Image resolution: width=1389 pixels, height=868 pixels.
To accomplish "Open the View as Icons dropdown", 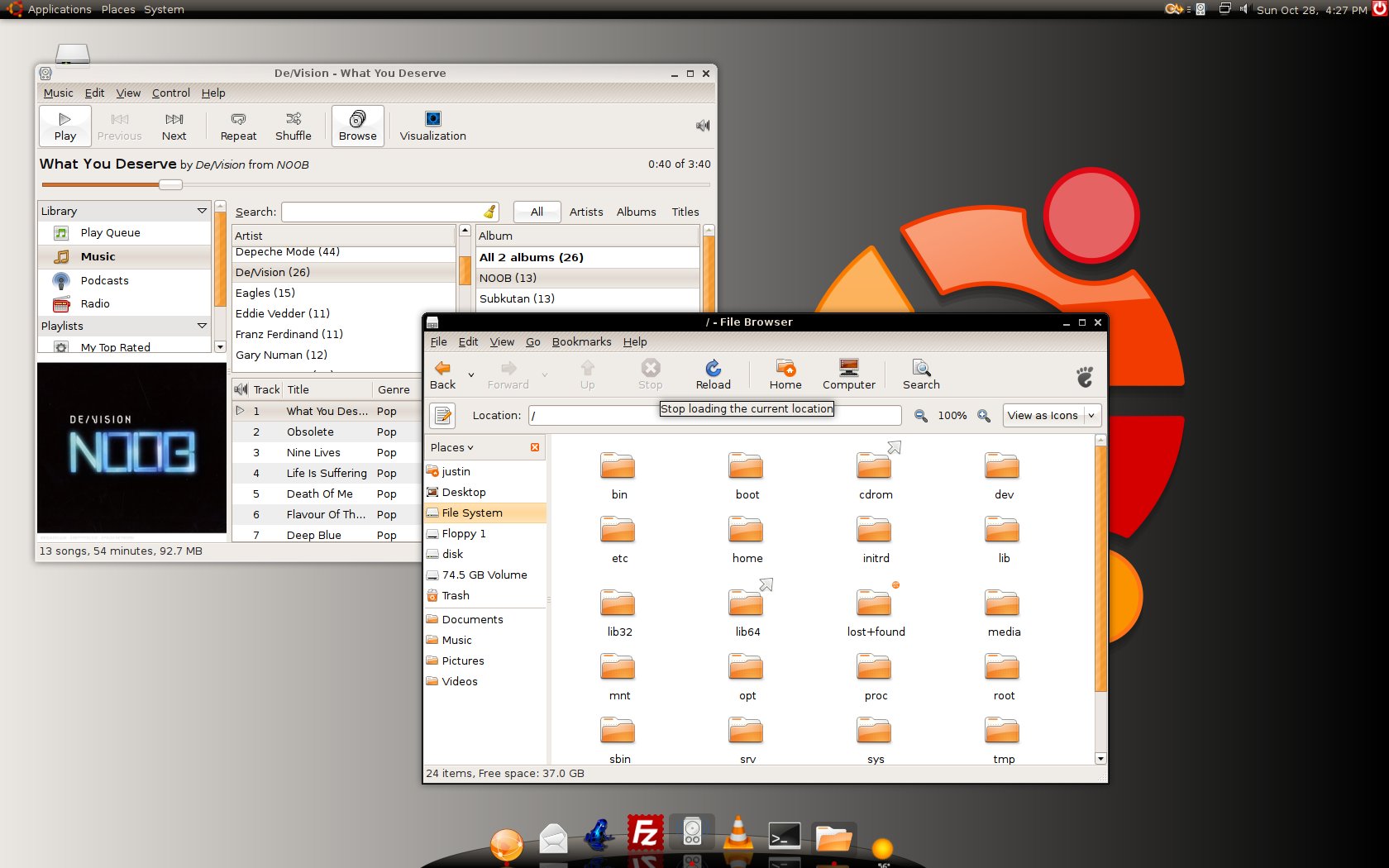I will [x=1052, y=415].
